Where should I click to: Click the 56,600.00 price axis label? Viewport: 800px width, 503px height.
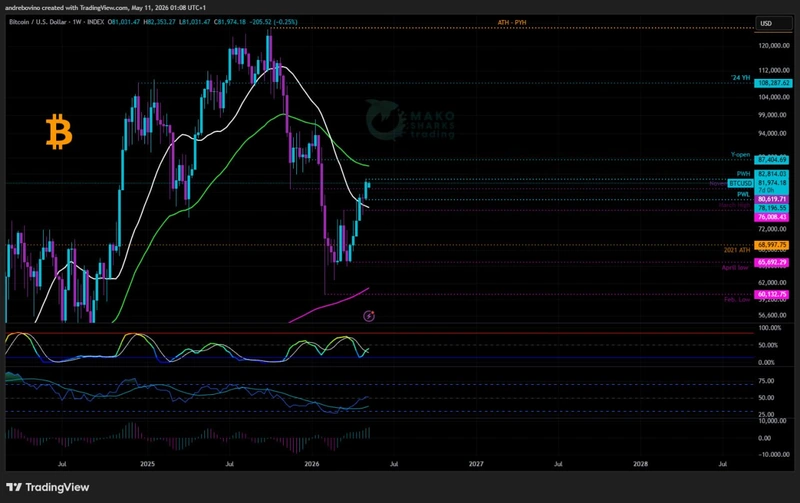click(772, 315)
